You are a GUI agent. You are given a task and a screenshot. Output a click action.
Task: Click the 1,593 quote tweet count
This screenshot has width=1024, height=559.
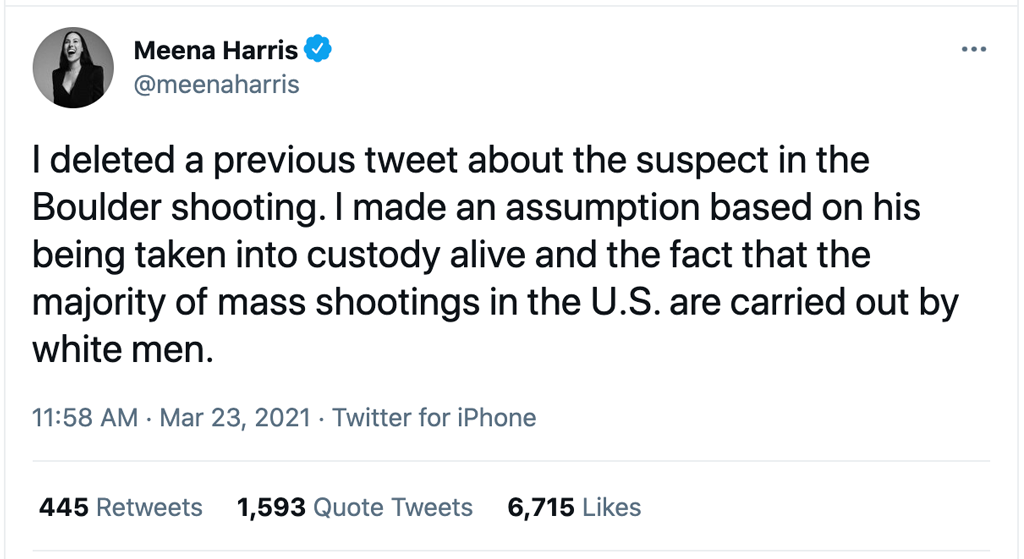271,507
